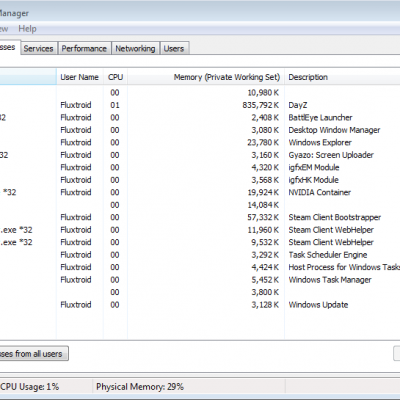Click the CPU value 01 for DayZ
Image resolution: width=400 pixels, height=400 pixels.
click(x=115, y=105)
